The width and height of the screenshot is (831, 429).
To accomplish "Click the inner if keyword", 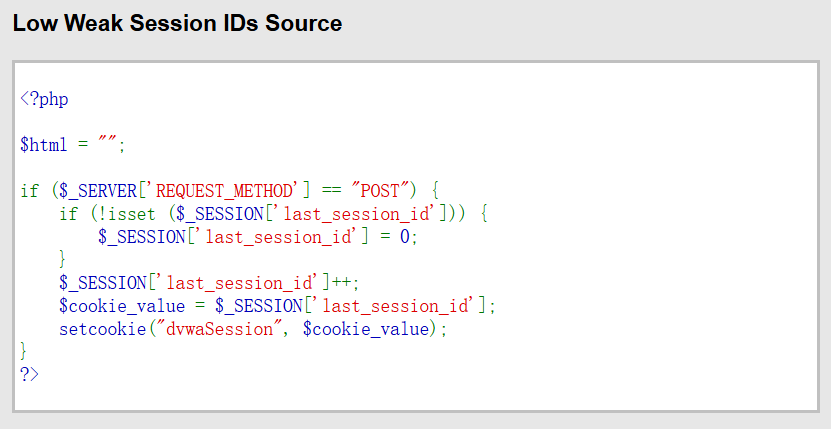I will pyautogui.click(x=67, y=214).
